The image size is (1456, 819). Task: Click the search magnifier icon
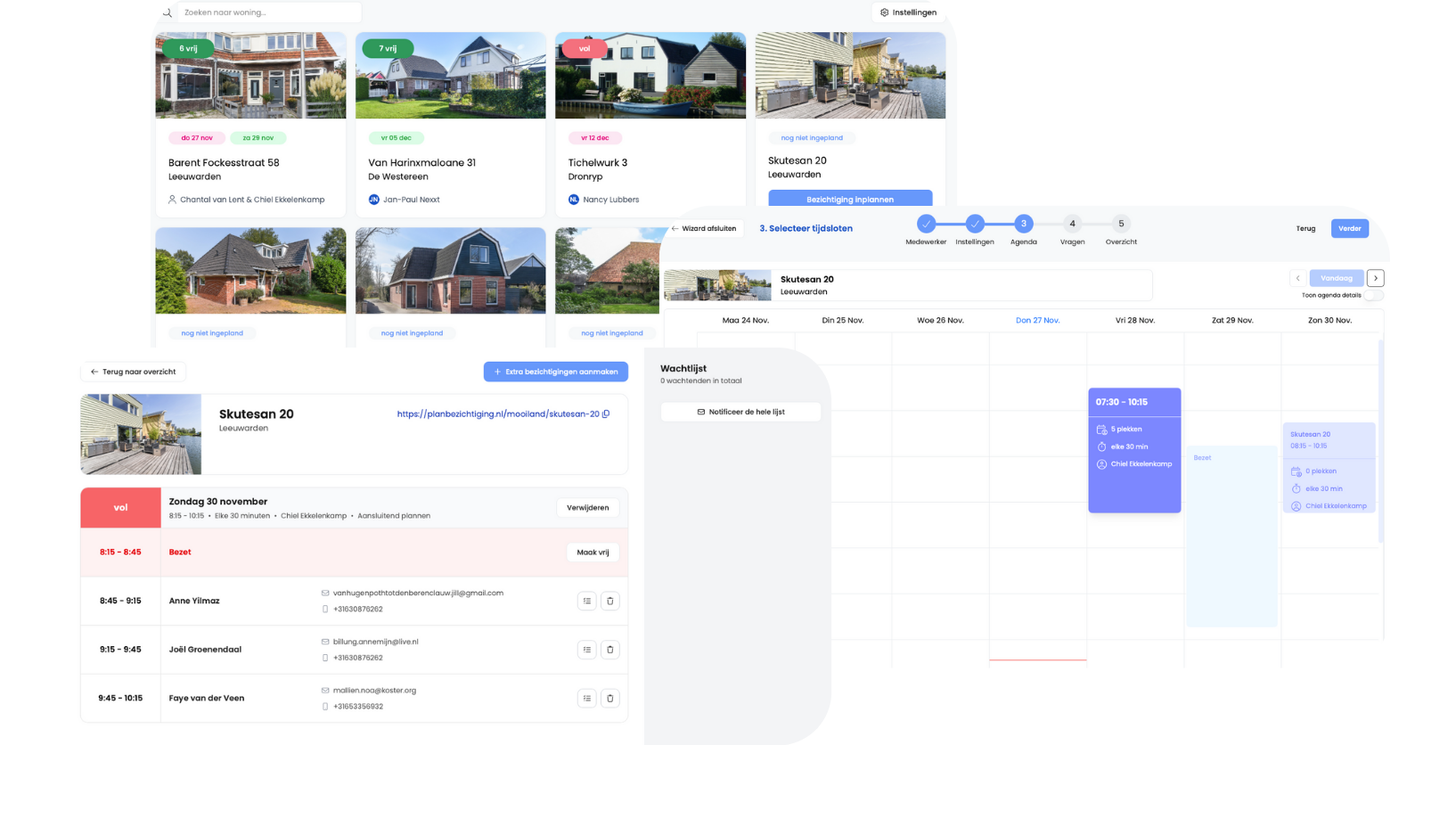(167, 12)
